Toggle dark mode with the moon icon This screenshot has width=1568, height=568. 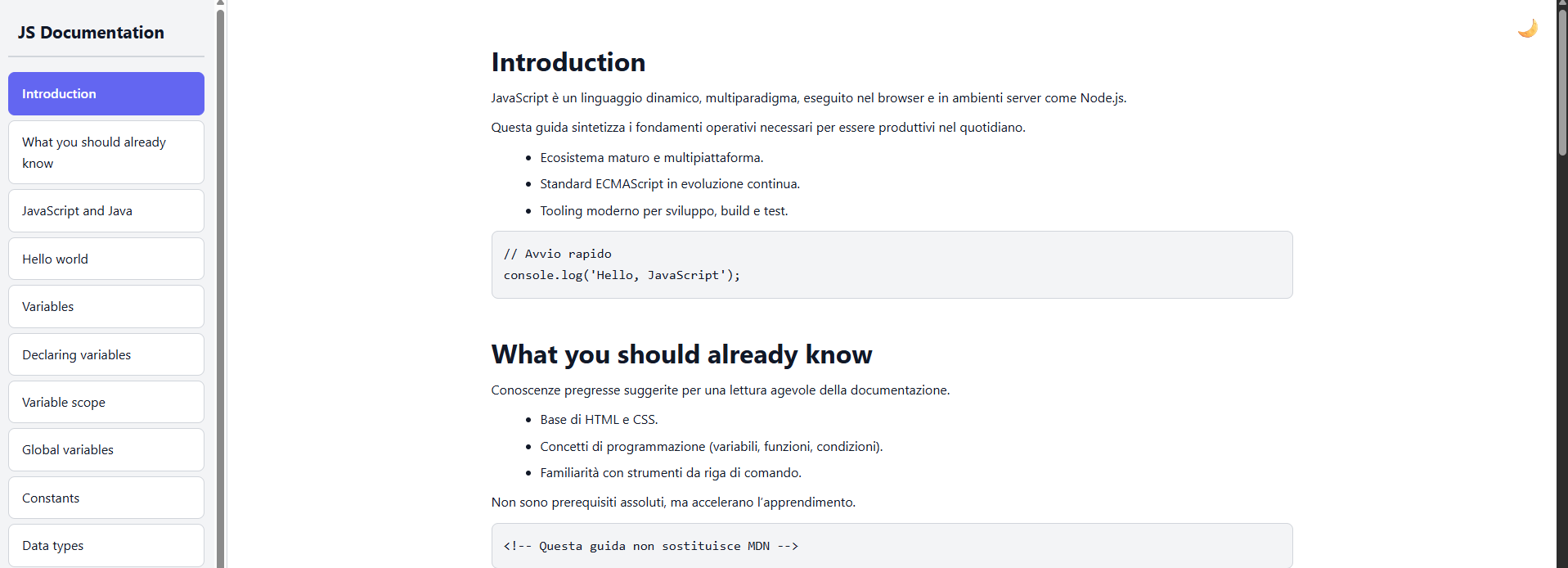pos(1528,27)
